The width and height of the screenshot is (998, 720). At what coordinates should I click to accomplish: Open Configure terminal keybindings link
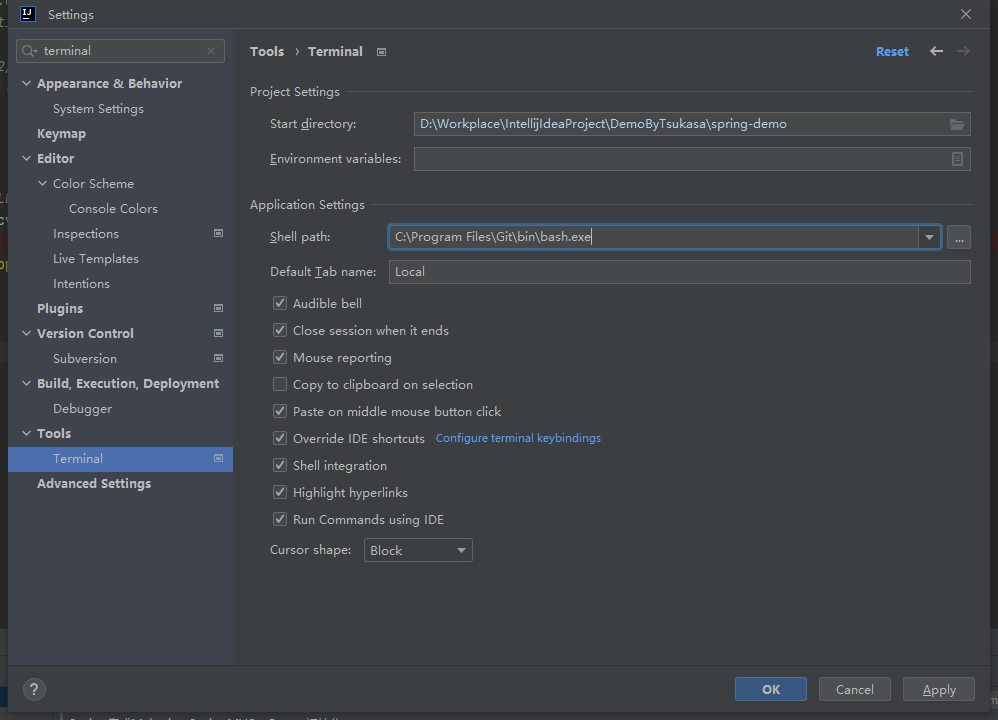click(x=518, y=438)
